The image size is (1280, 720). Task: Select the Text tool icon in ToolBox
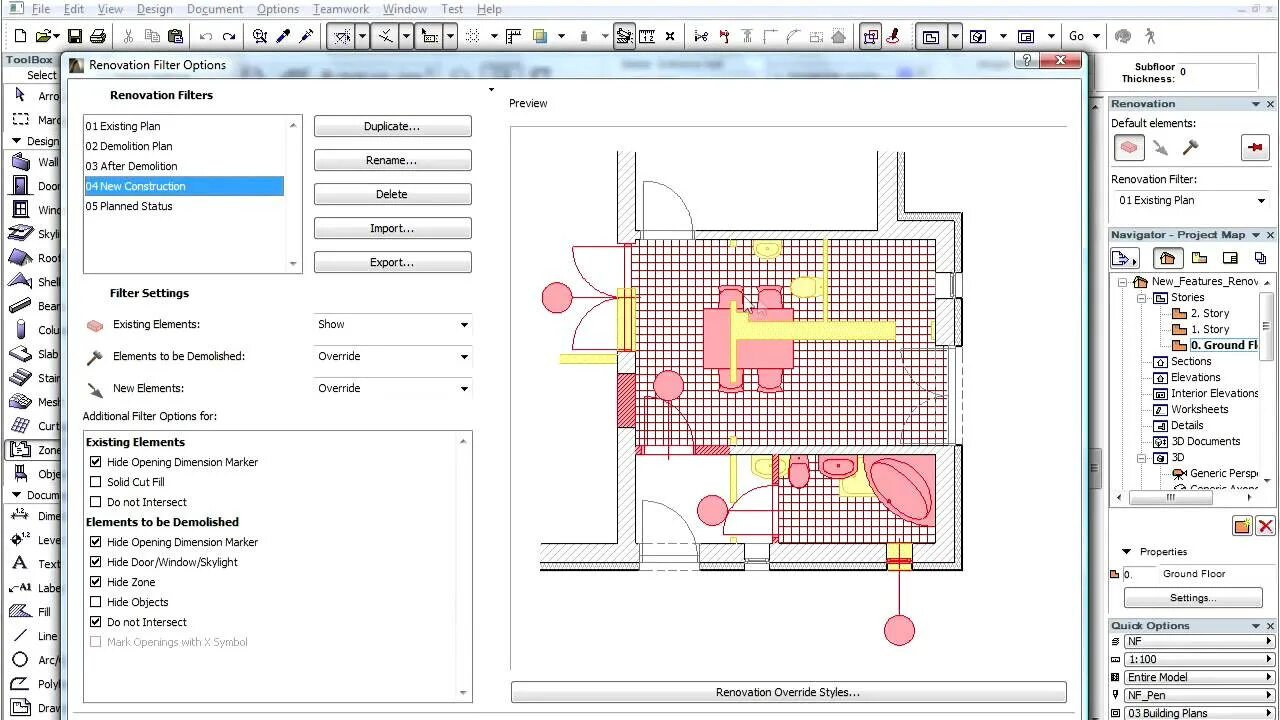coord(20,563)
